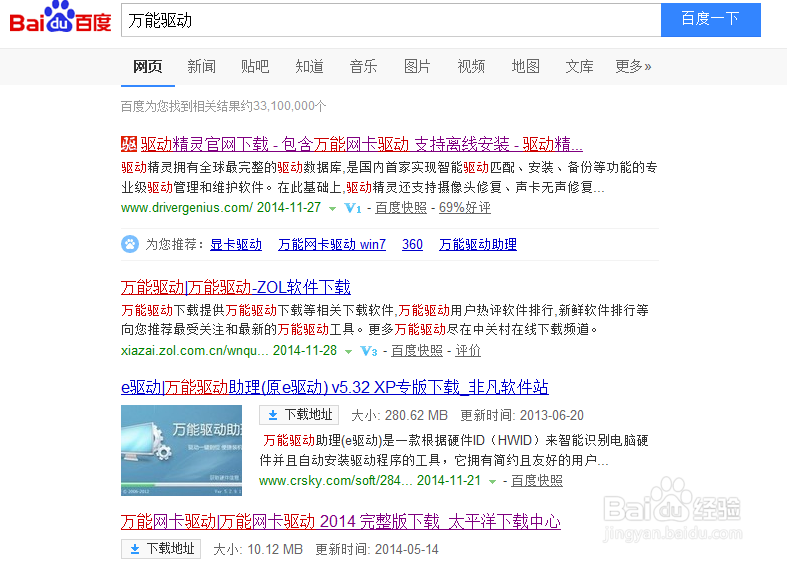The width and height of the screenshot is (787, 561).
Task: Click 下载地址 button for 280.62 MB download
Action: click(299, 415)
